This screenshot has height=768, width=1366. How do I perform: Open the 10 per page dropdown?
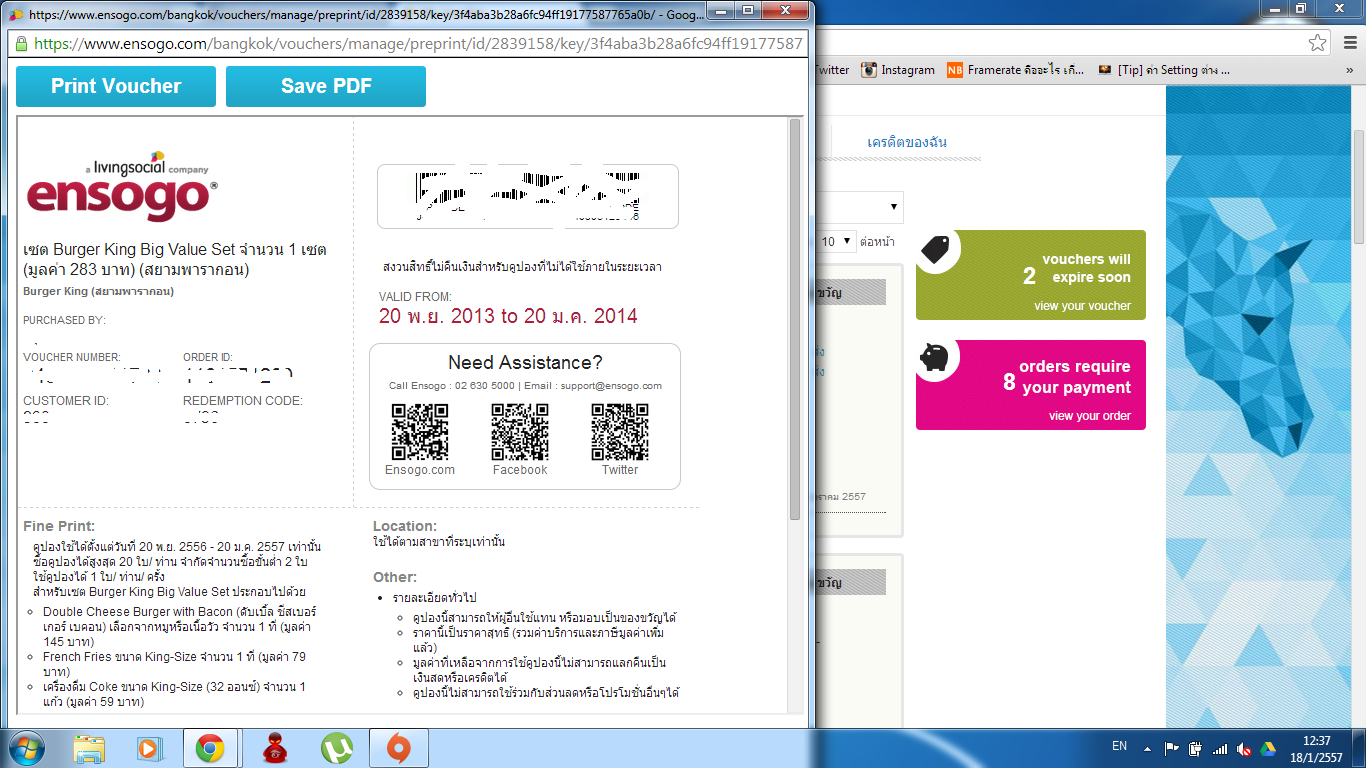pyautogui.click(x=838, y=241)
